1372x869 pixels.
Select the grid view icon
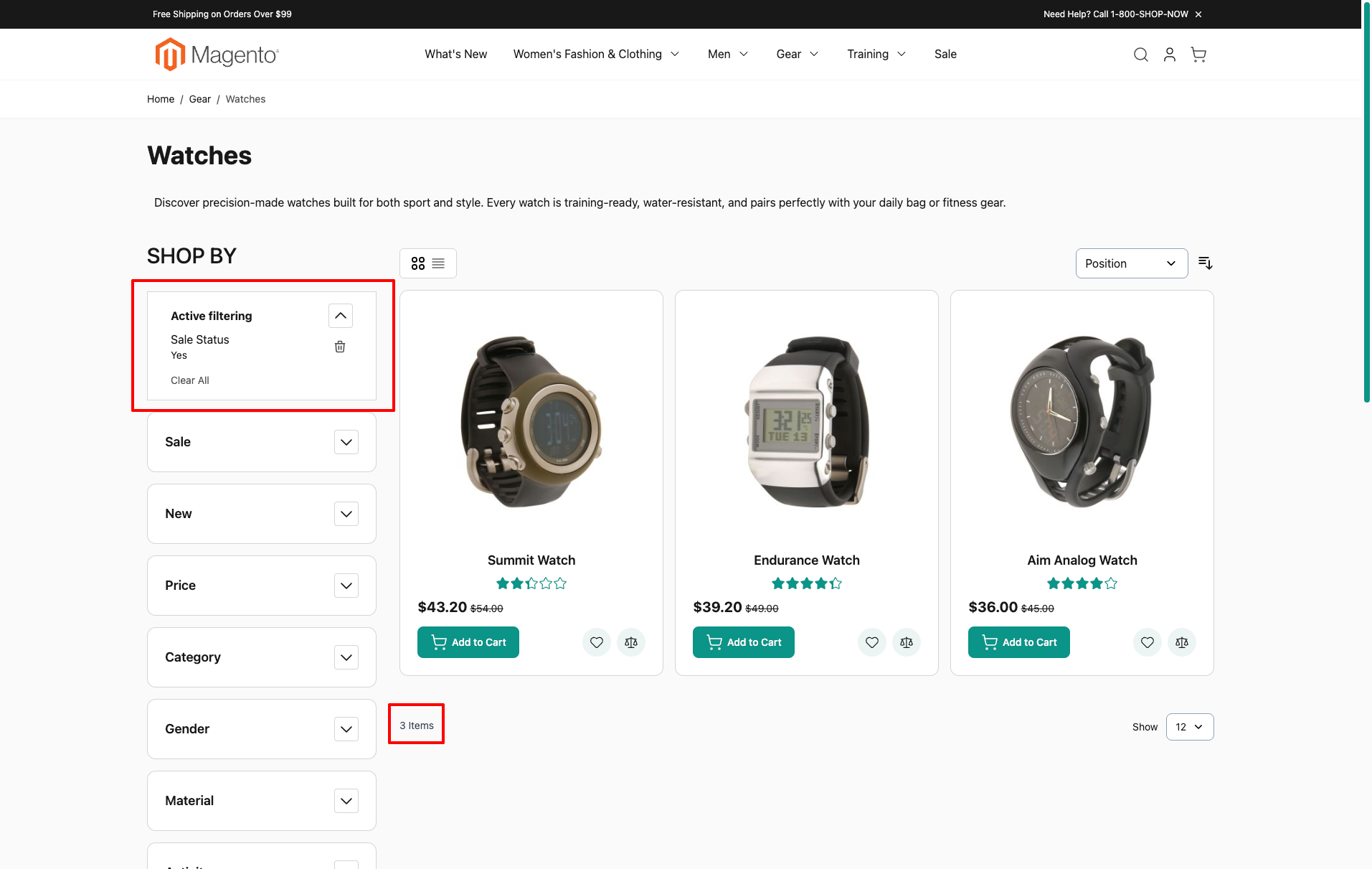[x=418, y=263]
